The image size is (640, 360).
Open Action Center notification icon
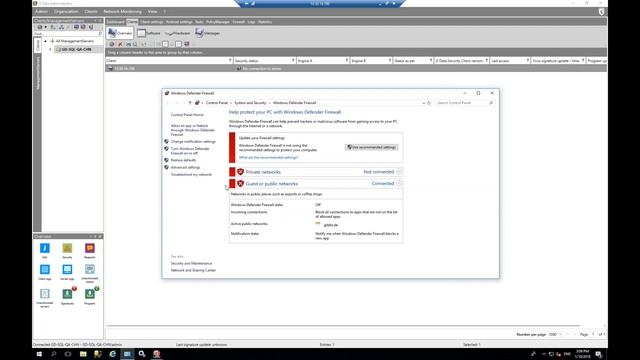pyautogui.click(x=598, y=354)
